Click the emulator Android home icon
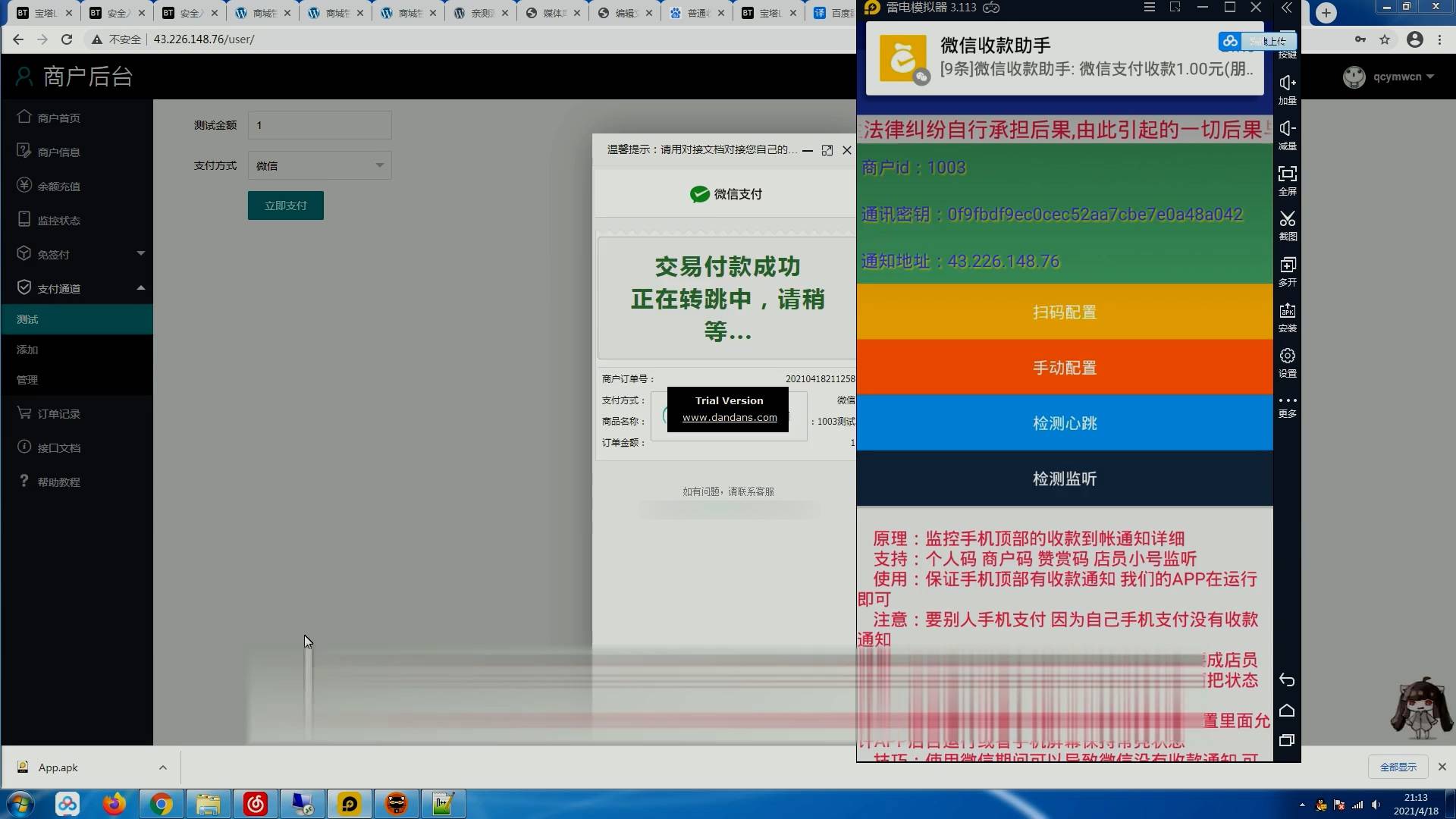The image size is (1456, 819). pos(1287,711)
